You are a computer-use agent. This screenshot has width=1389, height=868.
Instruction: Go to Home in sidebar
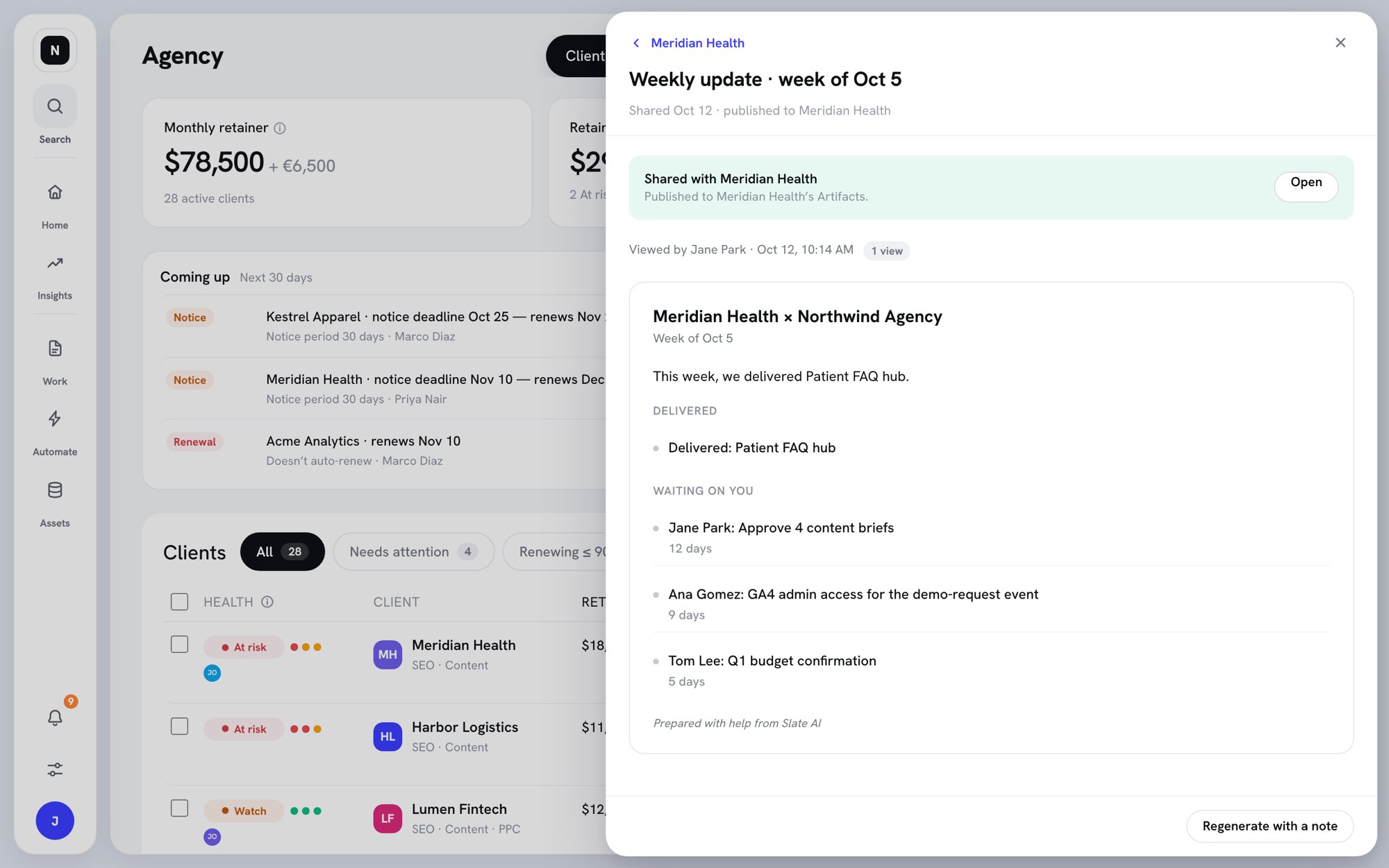coord(55,192)
